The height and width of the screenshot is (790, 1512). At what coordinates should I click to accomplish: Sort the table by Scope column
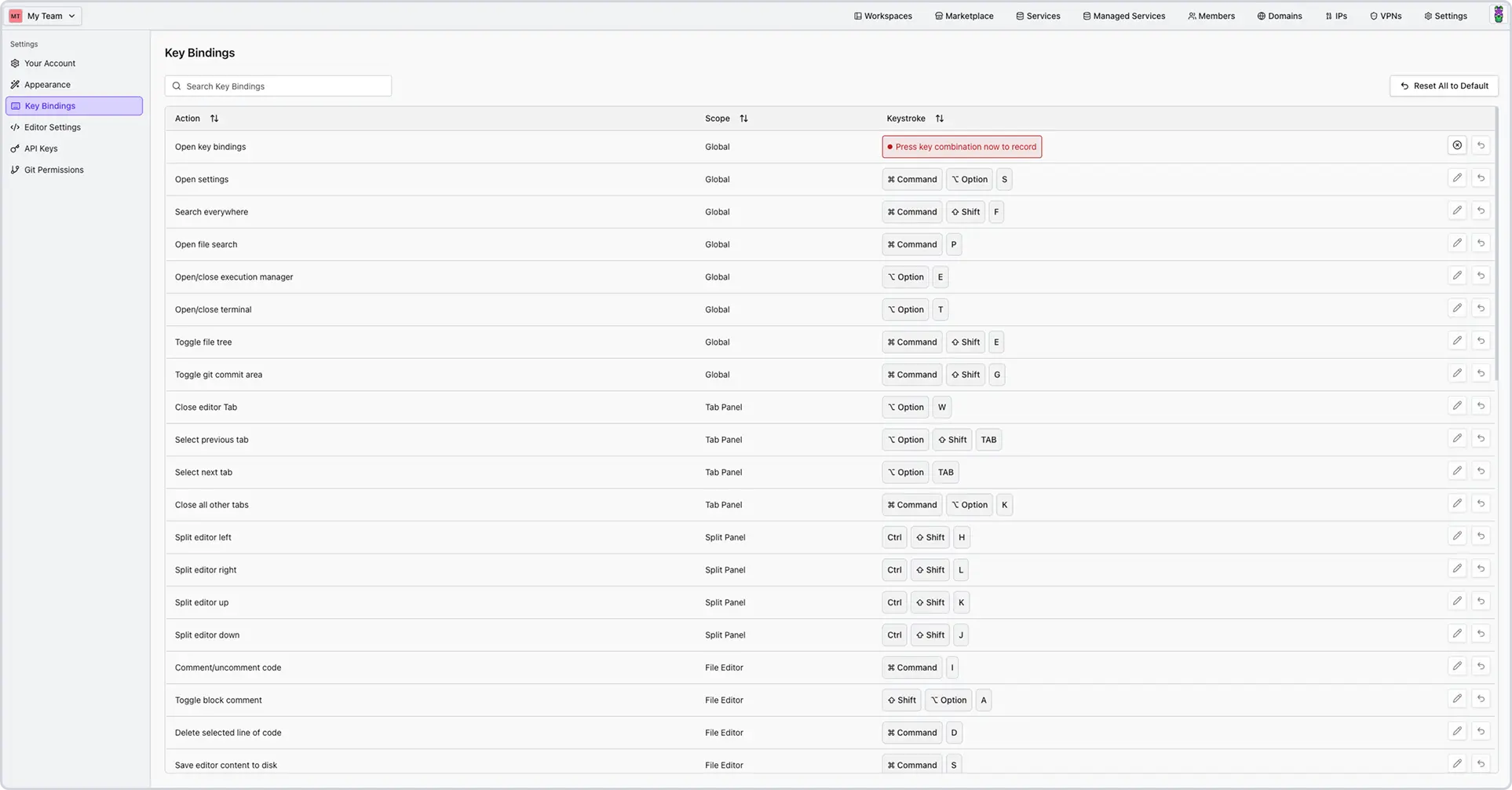coord(743,118)
